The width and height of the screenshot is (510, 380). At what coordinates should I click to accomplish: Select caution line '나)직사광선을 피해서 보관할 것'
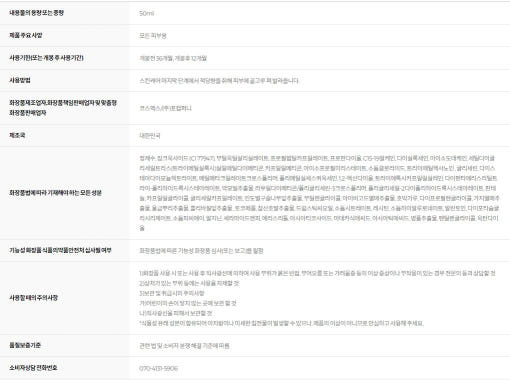(x=176, y=313)
